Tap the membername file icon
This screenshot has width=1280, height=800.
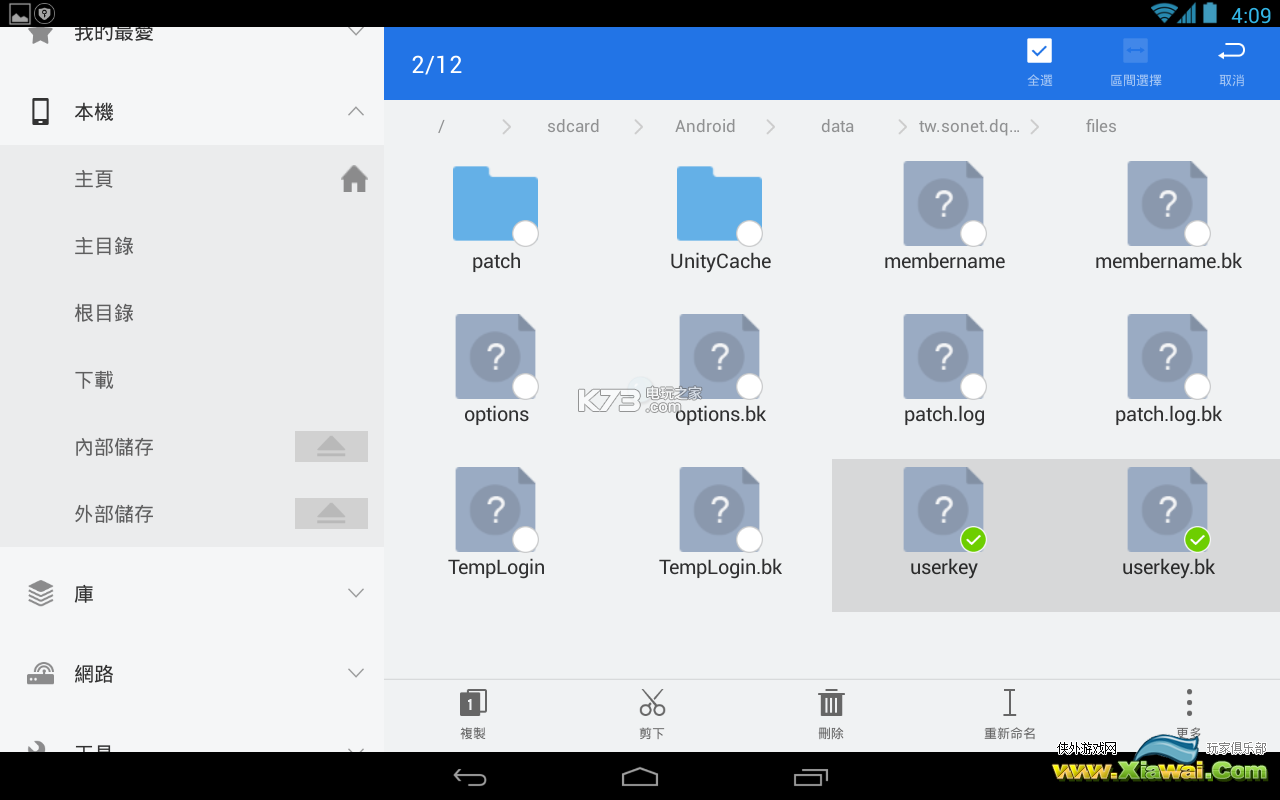click(x=943, y=204)
